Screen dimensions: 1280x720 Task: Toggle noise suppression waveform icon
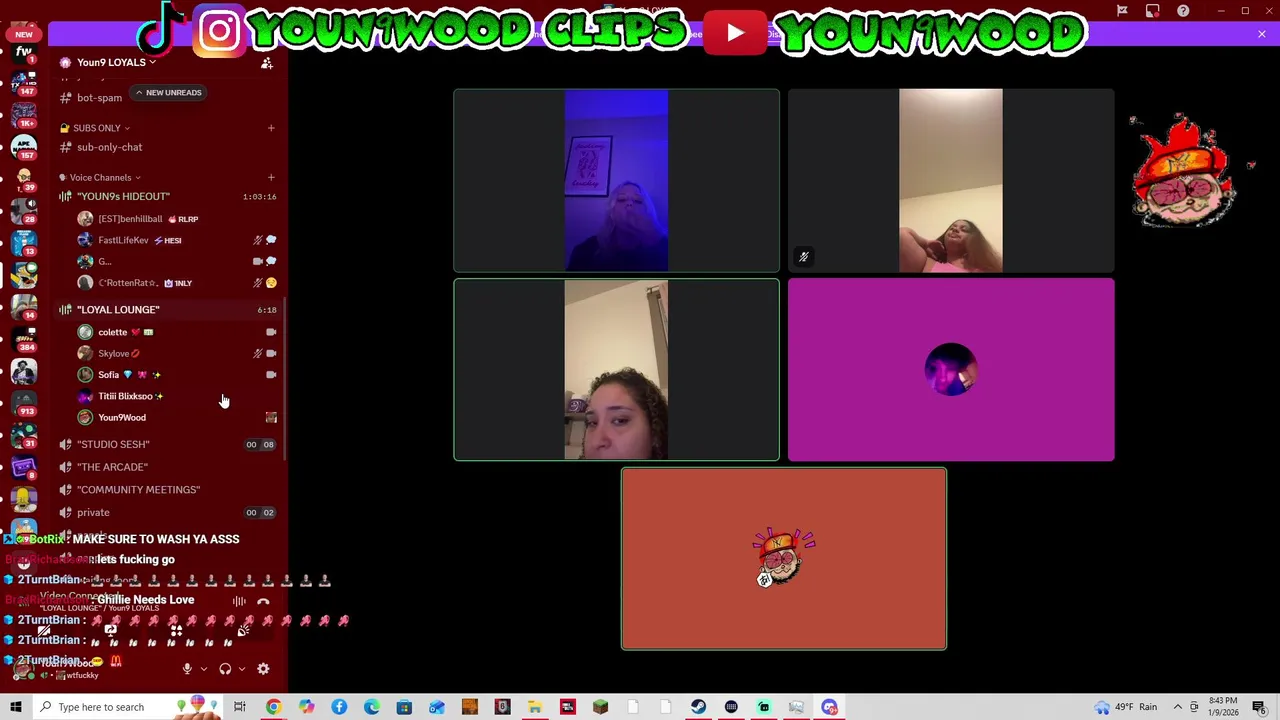(239, 602)
